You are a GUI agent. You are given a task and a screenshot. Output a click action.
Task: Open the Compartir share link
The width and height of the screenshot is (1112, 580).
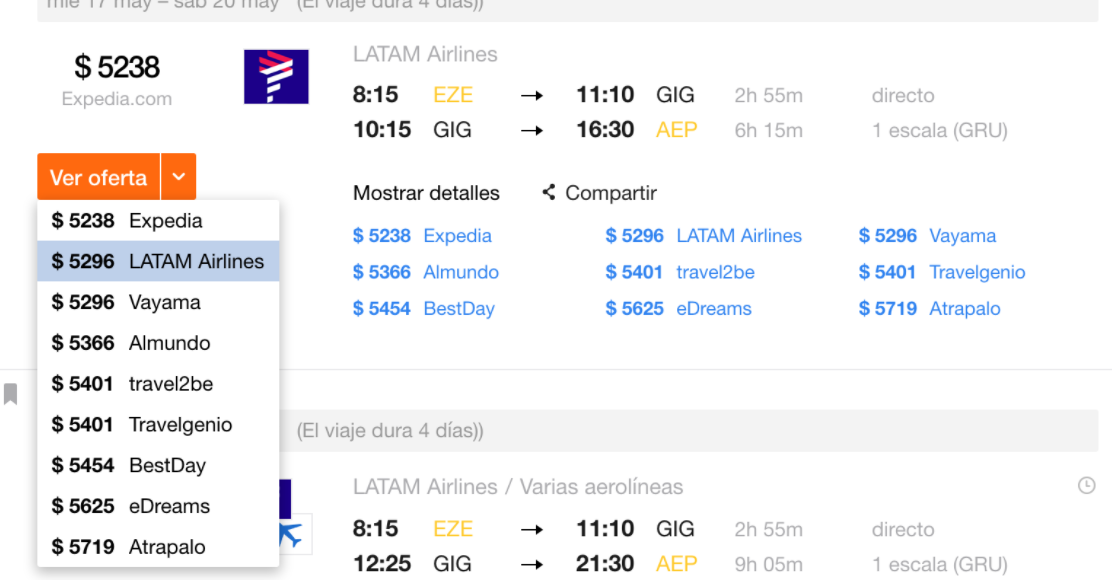pos(611,193)
